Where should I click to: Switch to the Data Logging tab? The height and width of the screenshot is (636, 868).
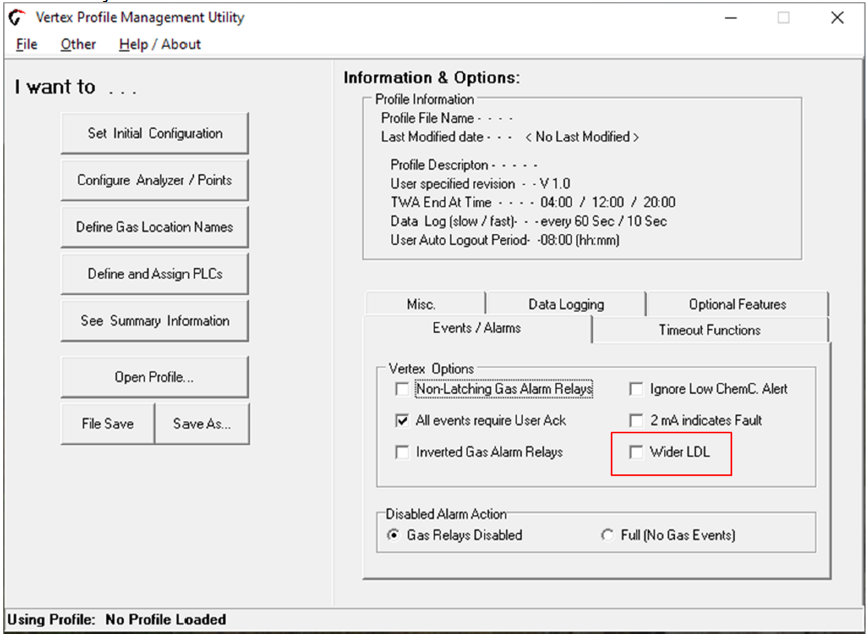566,304
